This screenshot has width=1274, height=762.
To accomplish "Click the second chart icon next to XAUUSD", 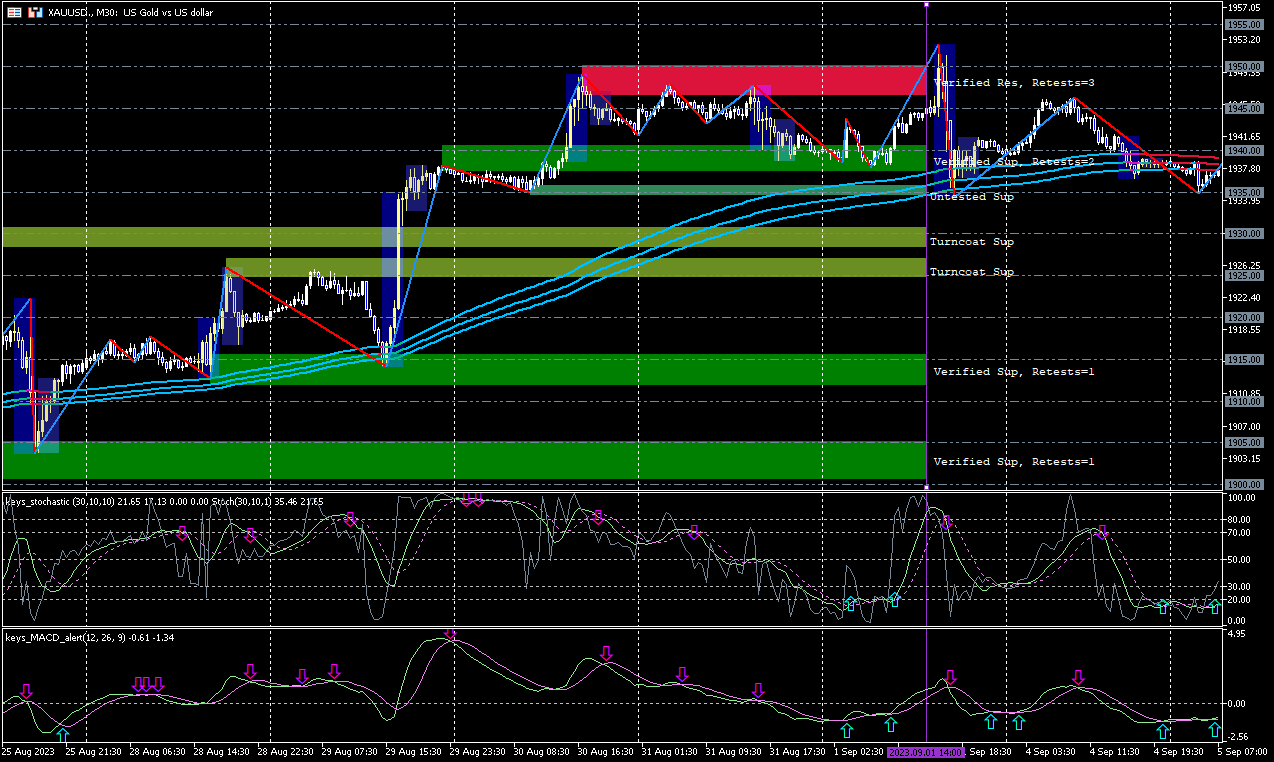I will tap(35, 12).
